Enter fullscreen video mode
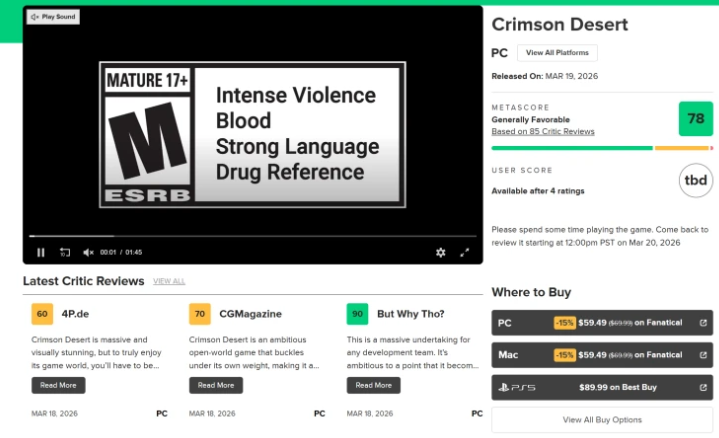This screenshot has height=438, width=719. [x=465, y=252]
